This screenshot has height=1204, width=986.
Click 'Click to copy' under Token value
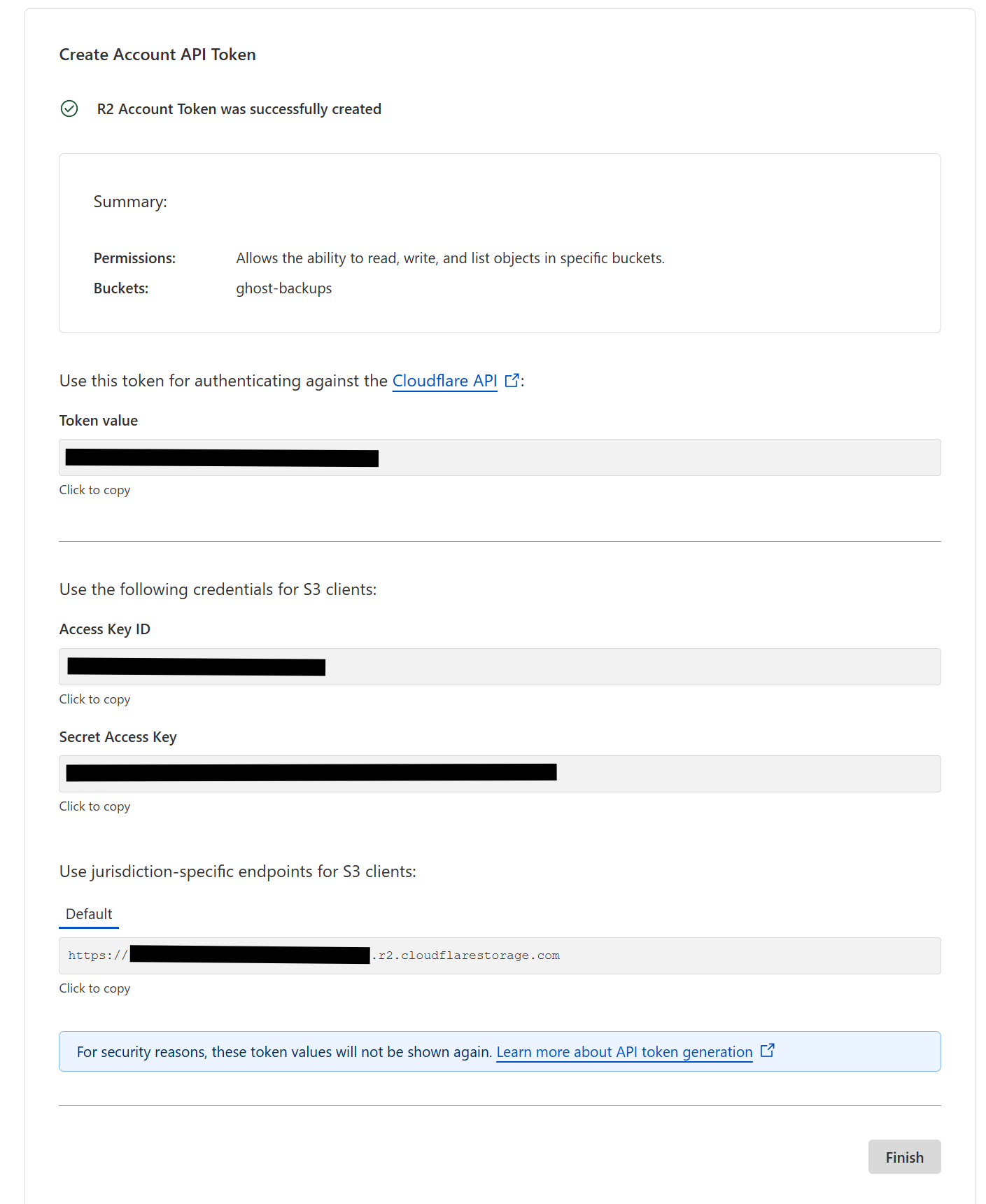click(94, 490)
